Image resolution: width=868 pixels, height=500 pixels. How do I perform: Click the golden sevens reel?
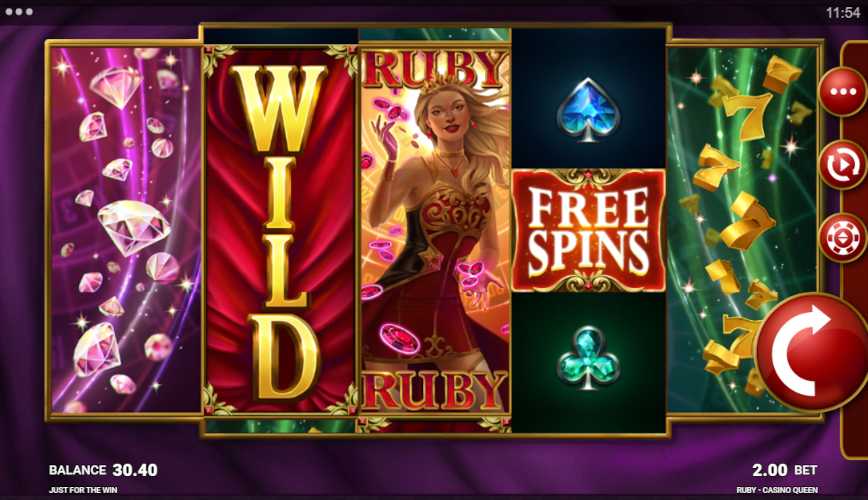742,230
